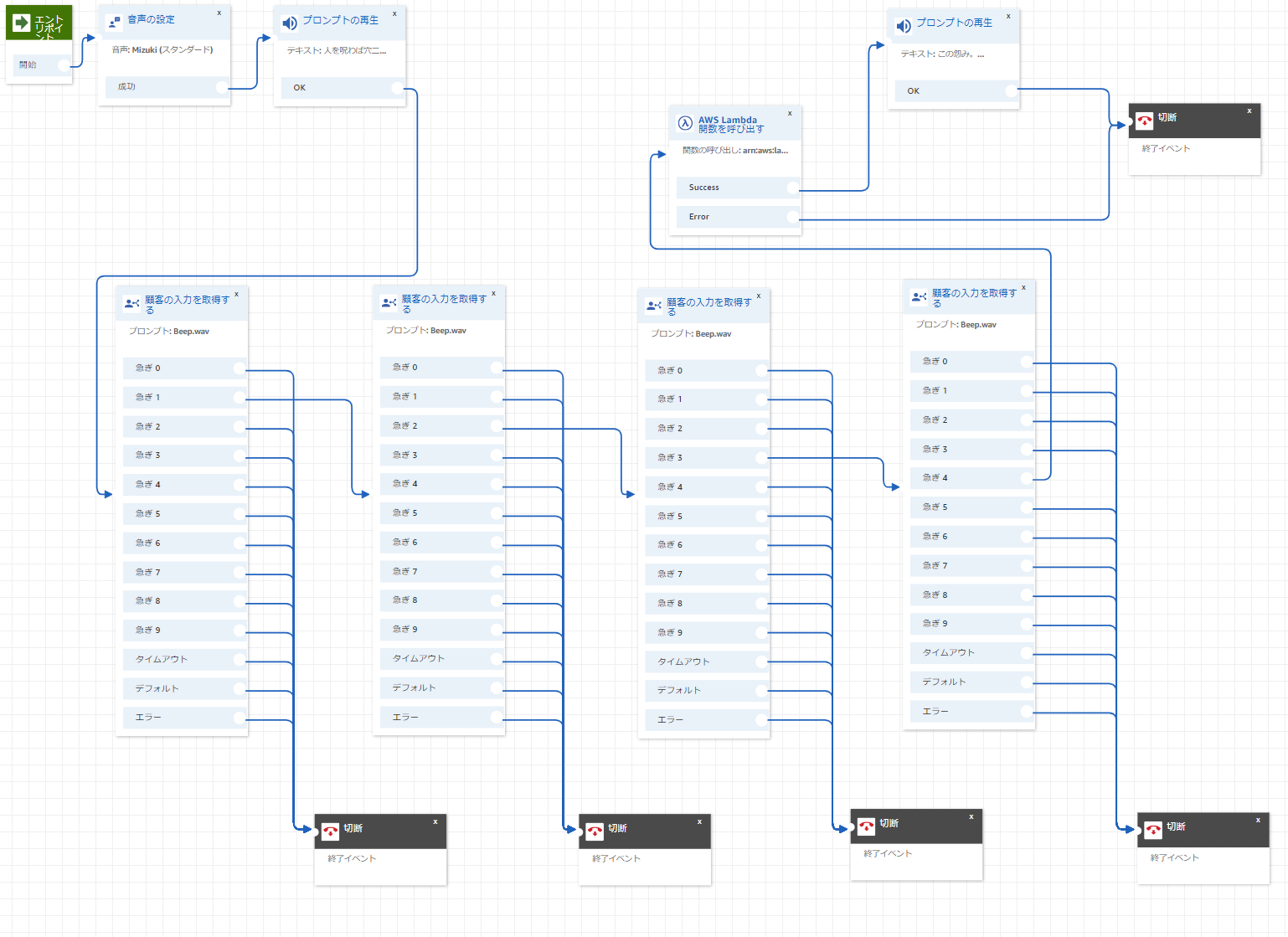Click the icon of the third-from-left 顧客の入力を取得する block
1288x937 pixels.
click(x=654, y=306)
